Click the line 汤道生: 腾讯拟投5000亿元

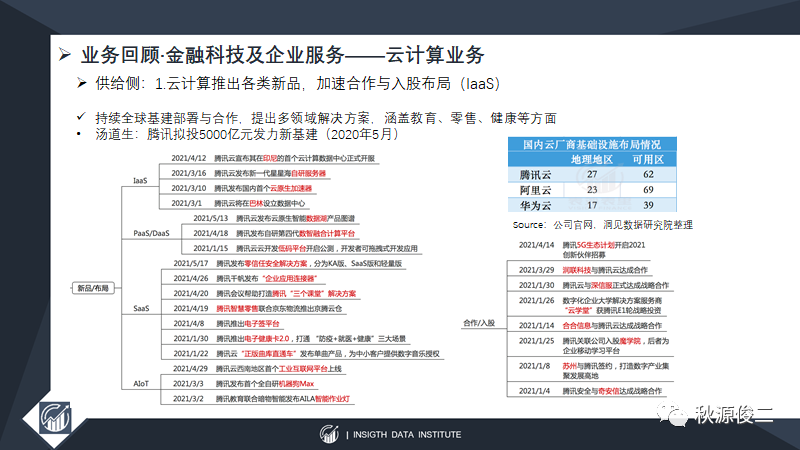pos(247,134)
